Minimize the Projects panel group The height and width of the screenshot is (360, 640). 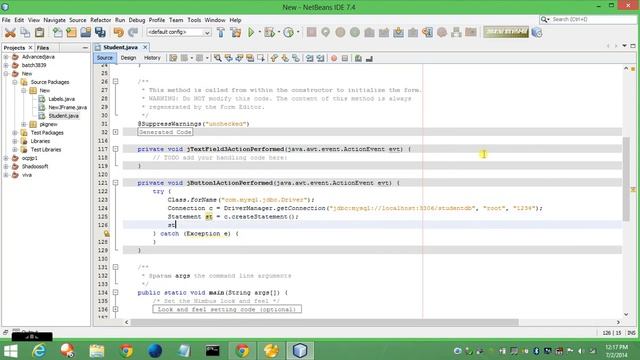coord(85,48)
